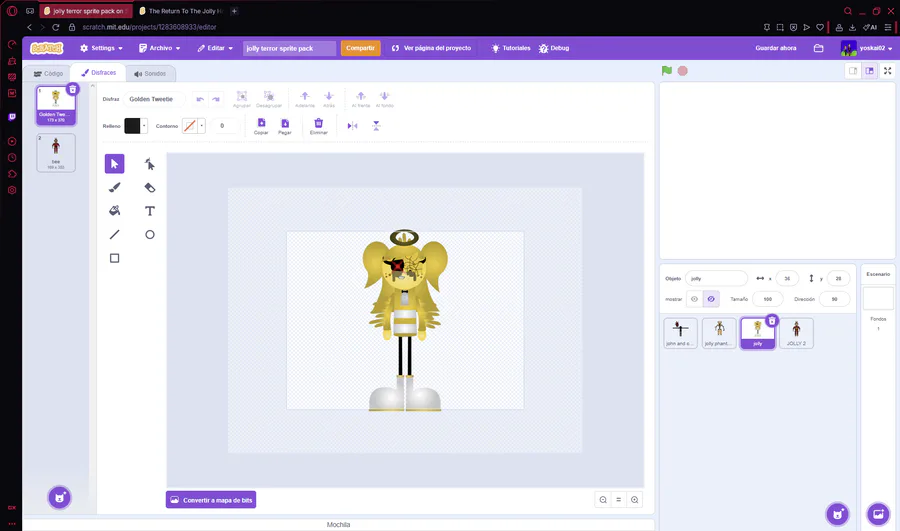Pick the Line tool
The image size is (900, 531).
[x=115, y=234]
